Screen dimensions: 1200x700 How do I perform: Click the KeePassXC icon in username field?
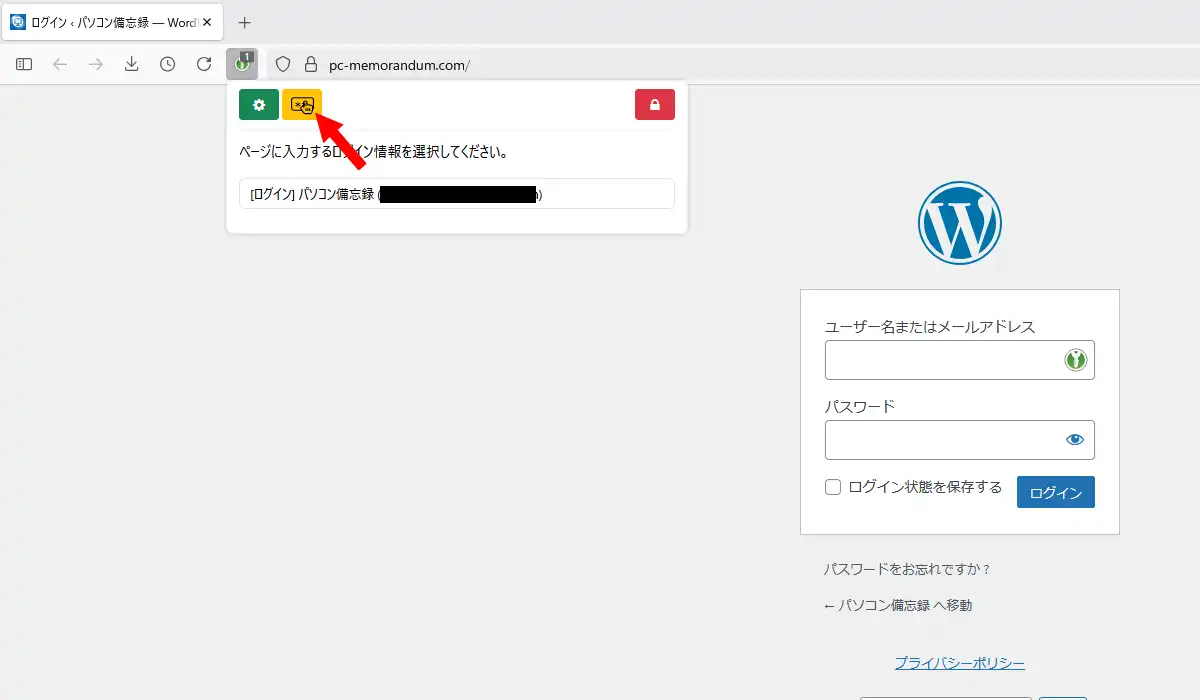point(1075,360)
